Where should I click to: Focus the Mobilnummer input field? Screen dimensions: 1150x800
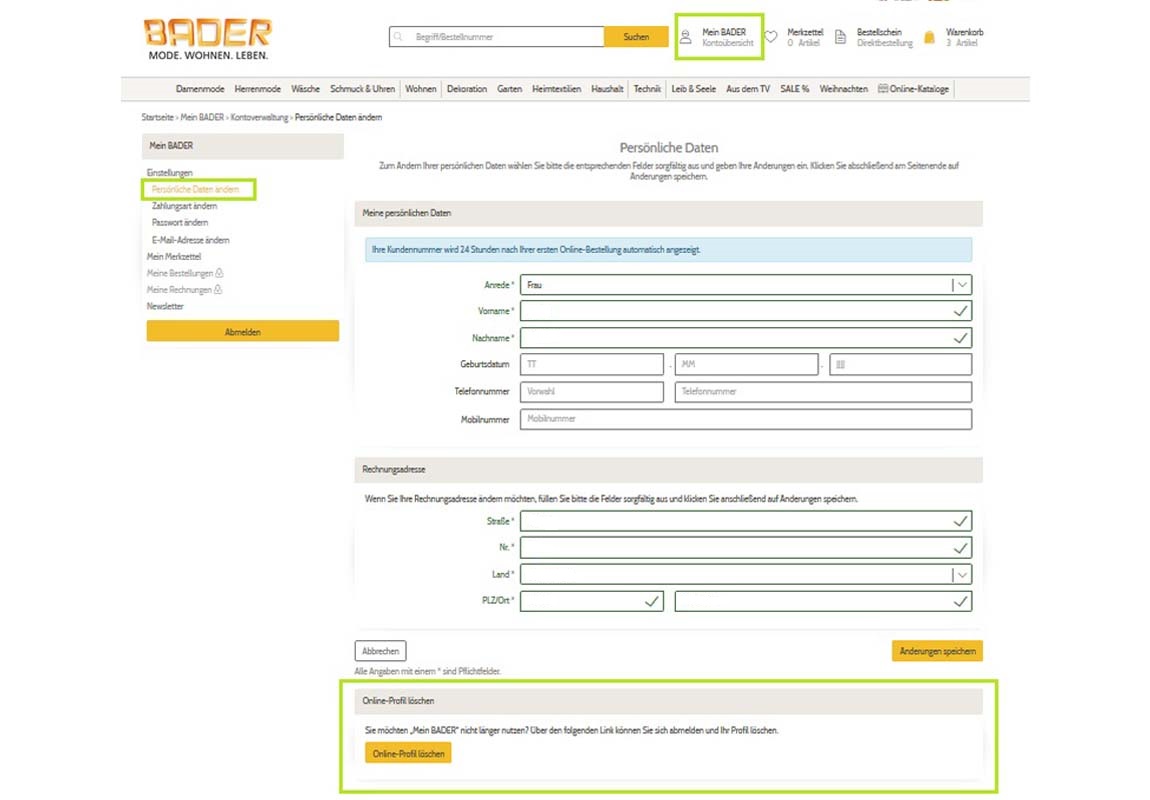tap(745, 419)
